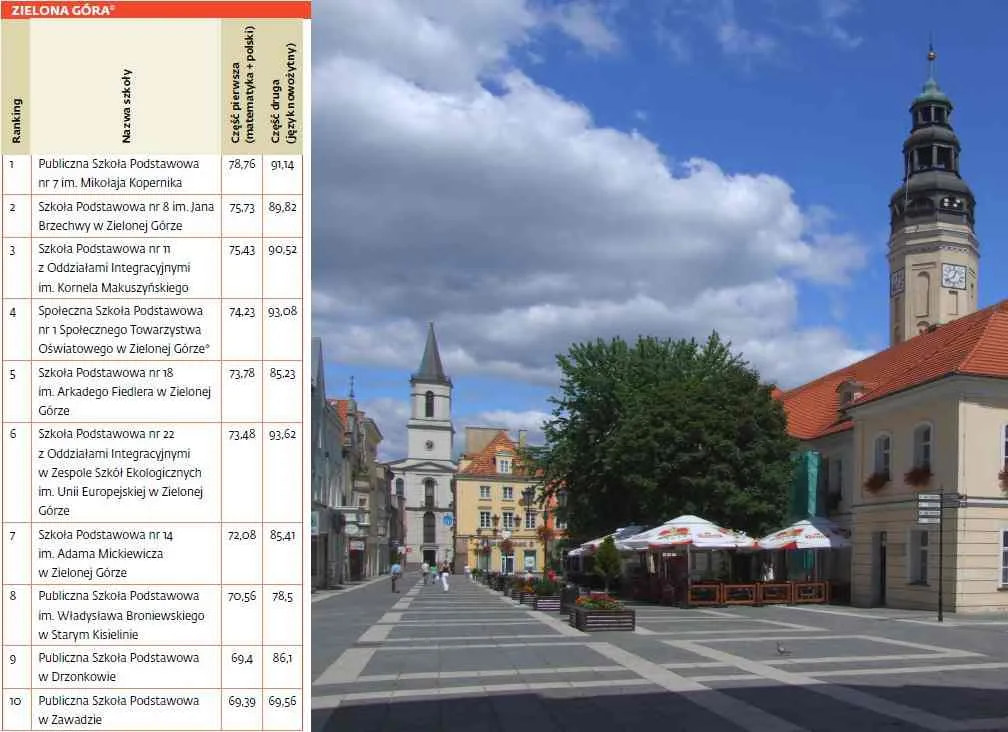
Task: Click the value 69,39
Action: [242, 702]
